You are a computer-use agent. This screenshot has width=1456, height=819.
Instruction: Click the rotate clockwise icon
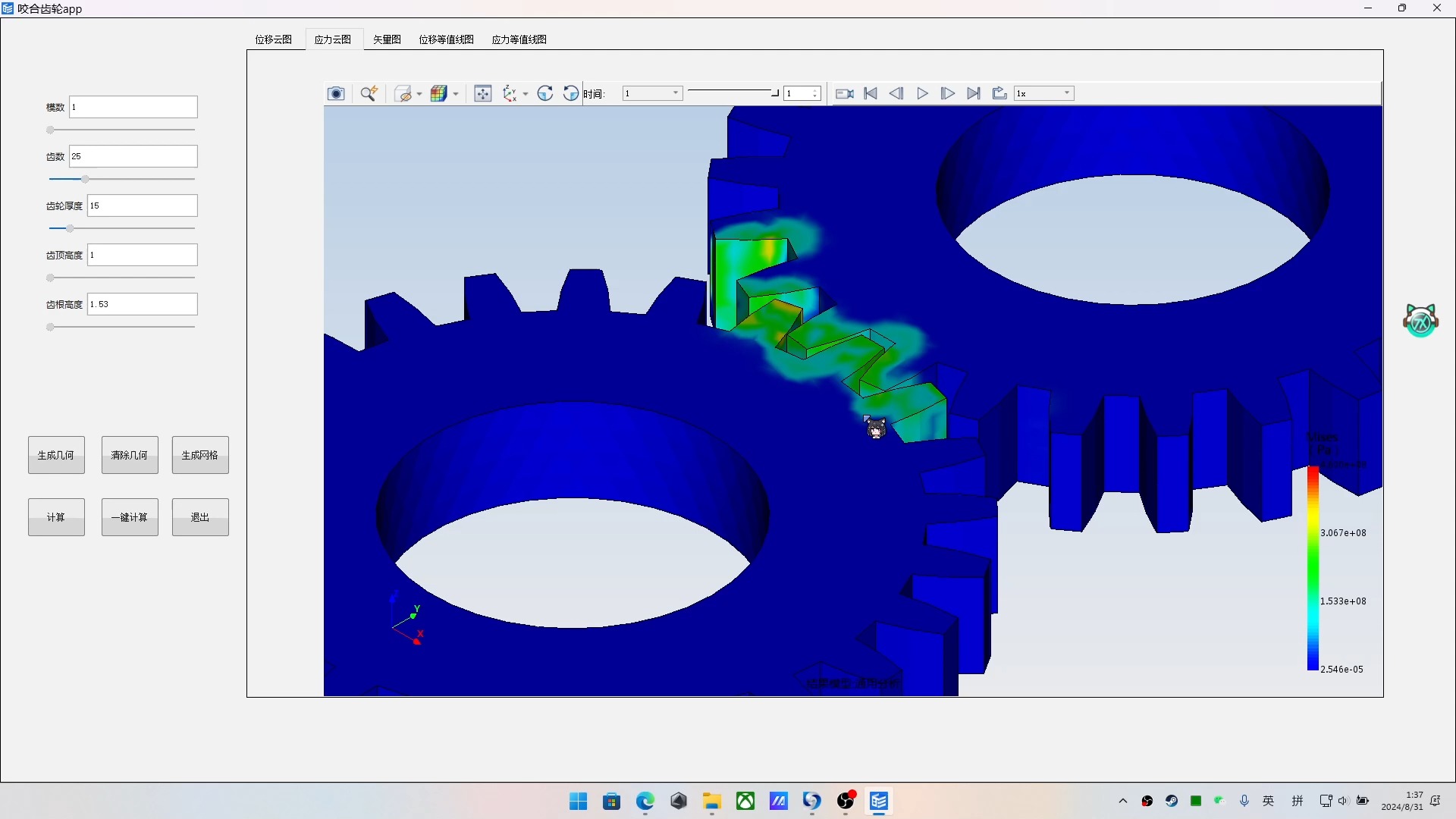(545, 93)
